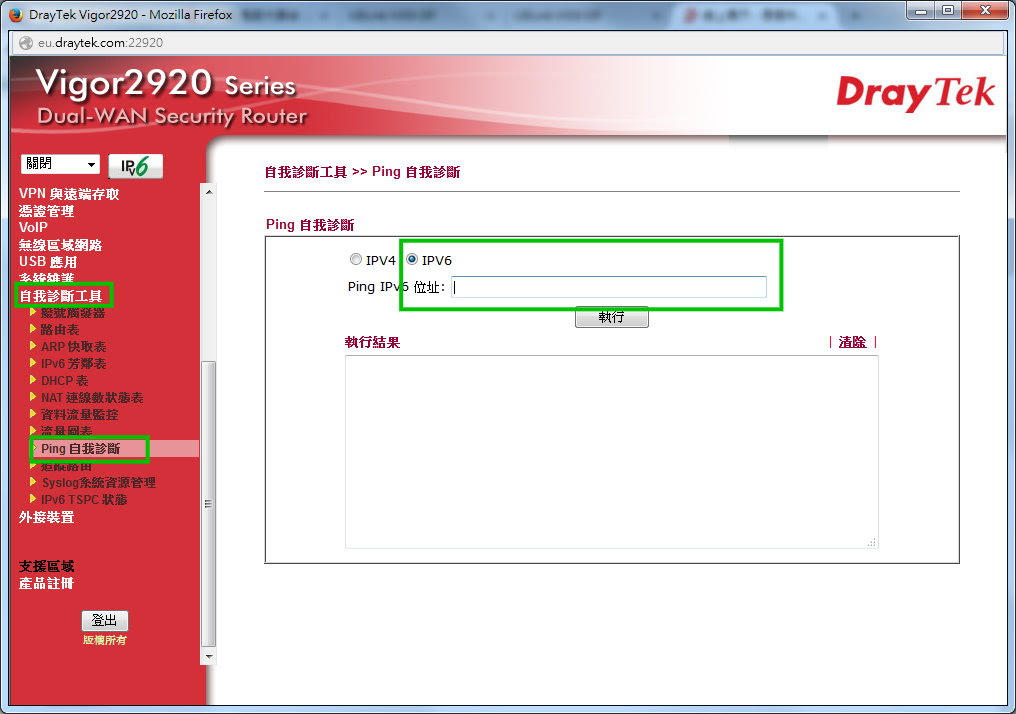Click the 版權所有 link

click(x=104, y=640)
